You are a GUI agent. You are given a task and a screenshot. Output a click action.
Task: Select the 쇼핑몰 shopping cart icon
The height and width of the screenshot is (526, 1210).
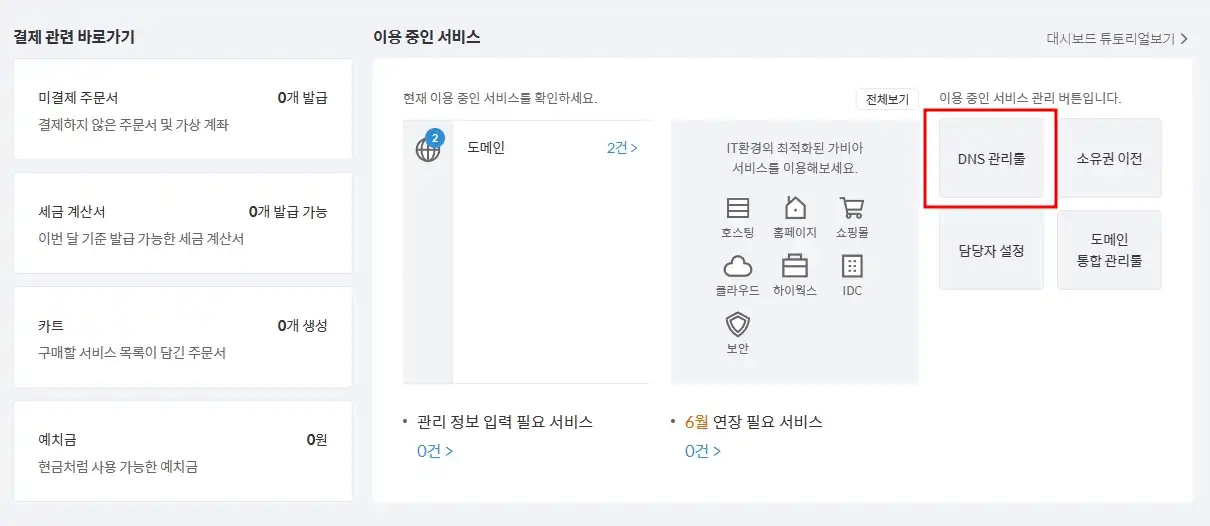coord(852,208)
